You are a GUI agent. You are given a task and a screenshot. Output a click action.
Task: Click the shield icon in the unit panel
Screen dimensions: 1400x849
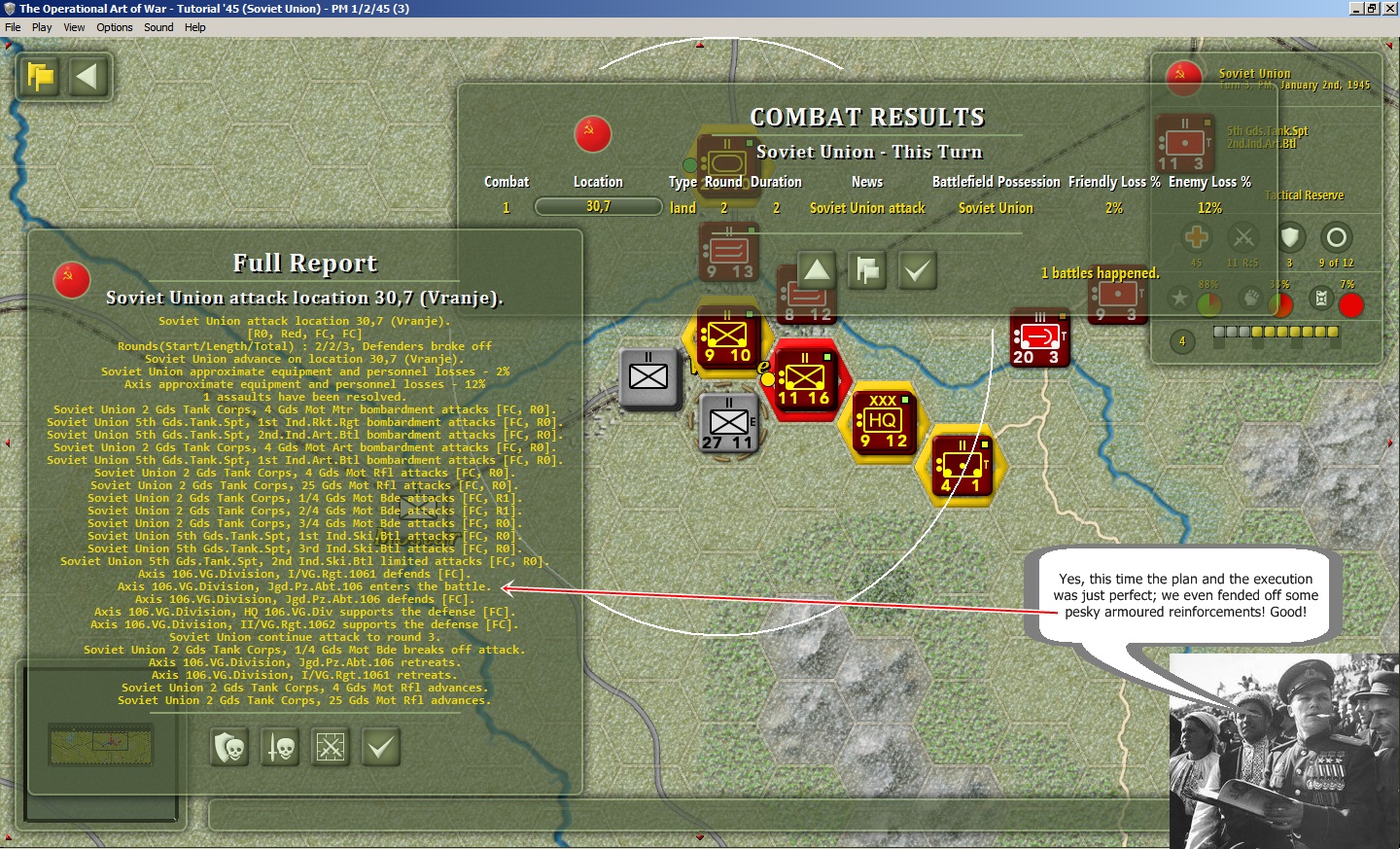[1290, 237]
